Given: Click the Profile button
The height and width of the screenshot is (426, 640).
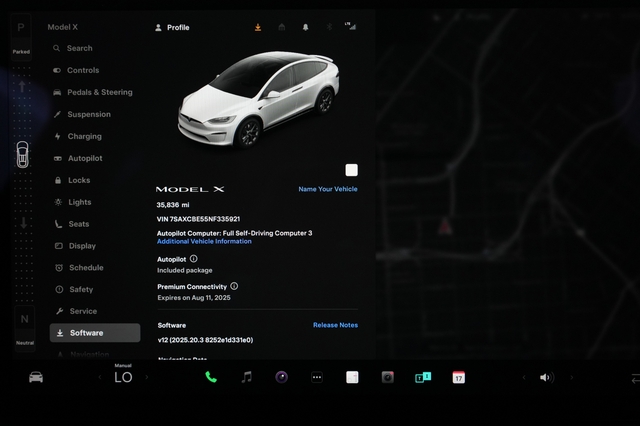Looking at the screenshot, I should click(172, 27).
